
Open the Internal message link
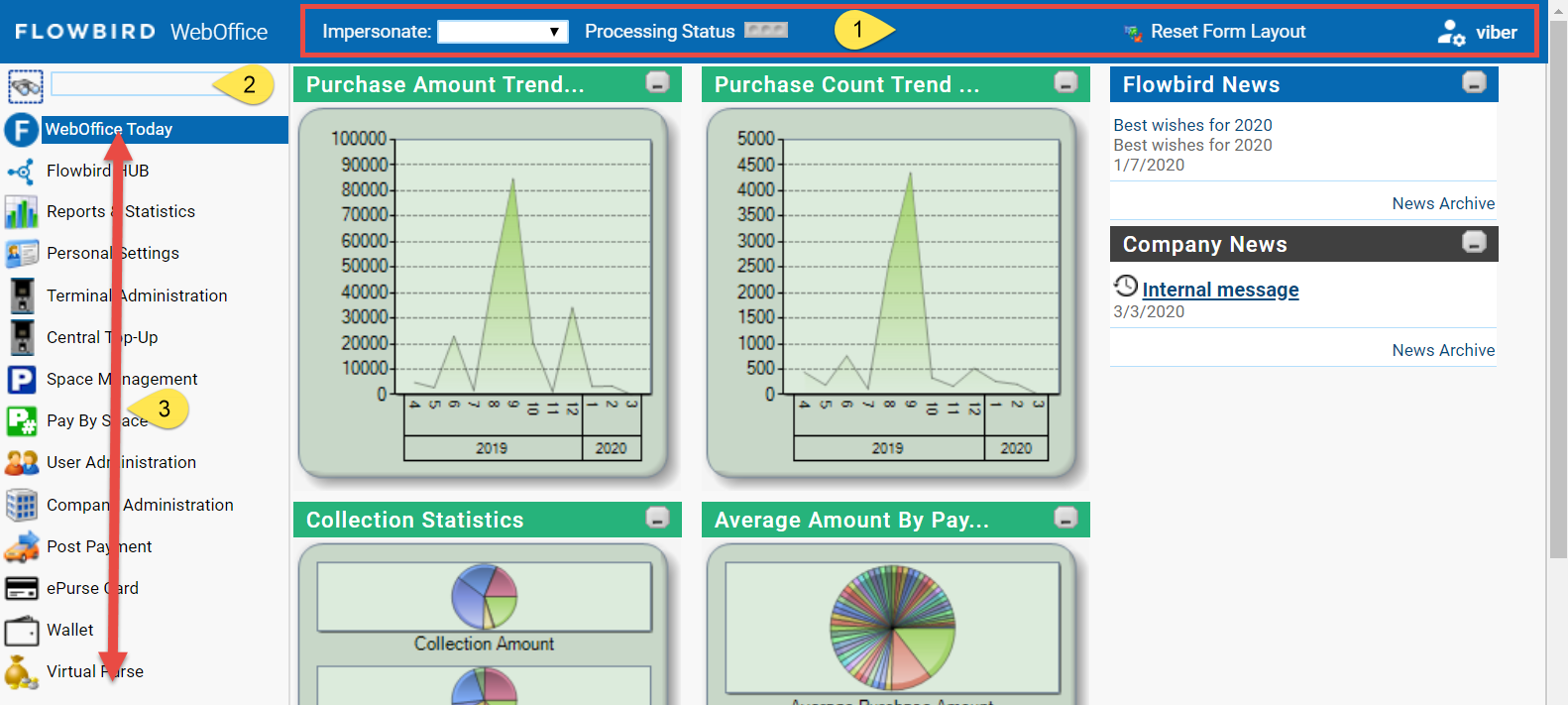click(x=1220, y=290)
